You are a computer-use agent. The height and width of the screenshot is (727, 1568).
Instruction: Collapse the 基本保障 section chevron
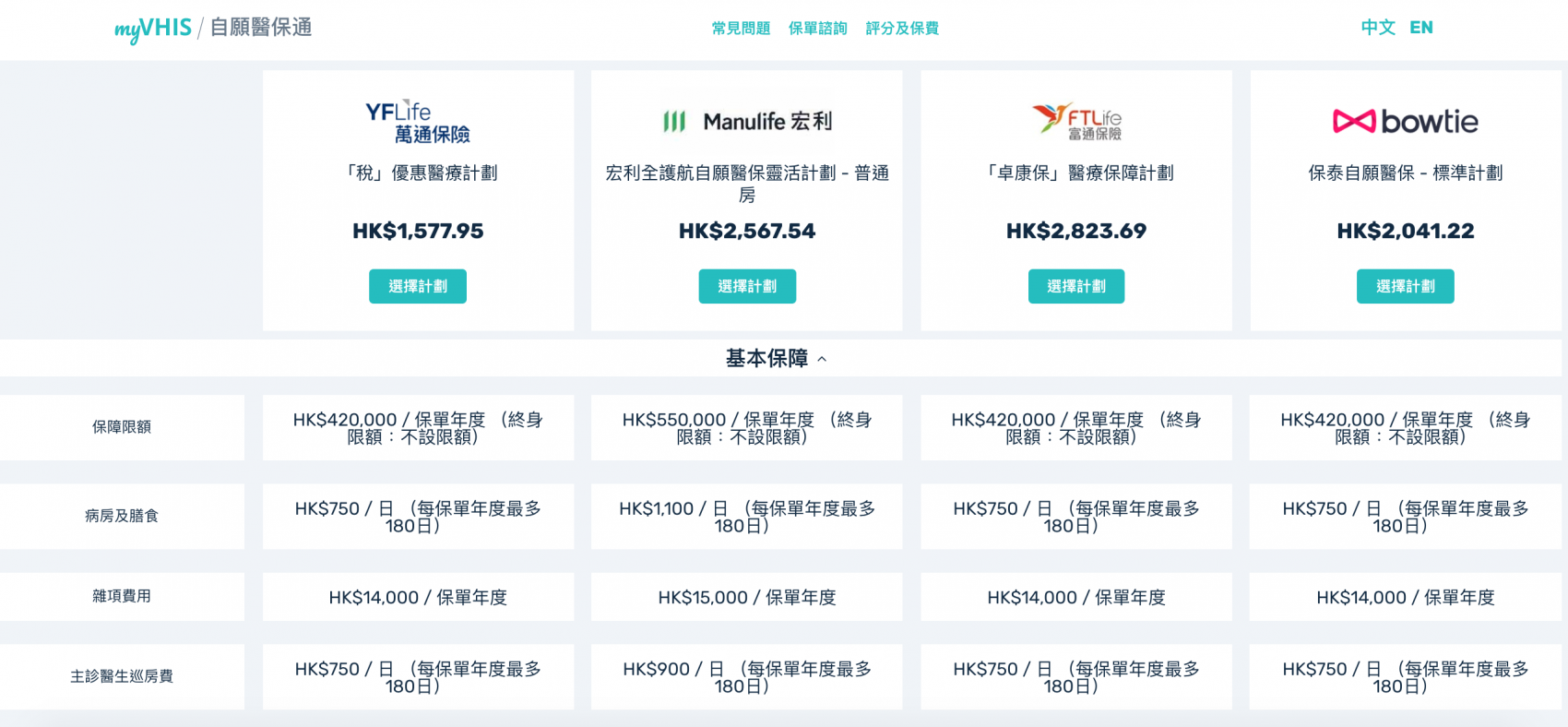pyautogui.click(x=822, y=359)
